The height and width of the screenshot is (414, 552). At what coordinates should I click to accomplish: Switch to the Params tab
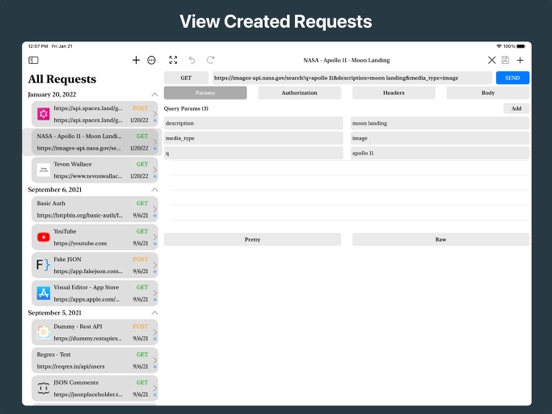tap(205, 93)
